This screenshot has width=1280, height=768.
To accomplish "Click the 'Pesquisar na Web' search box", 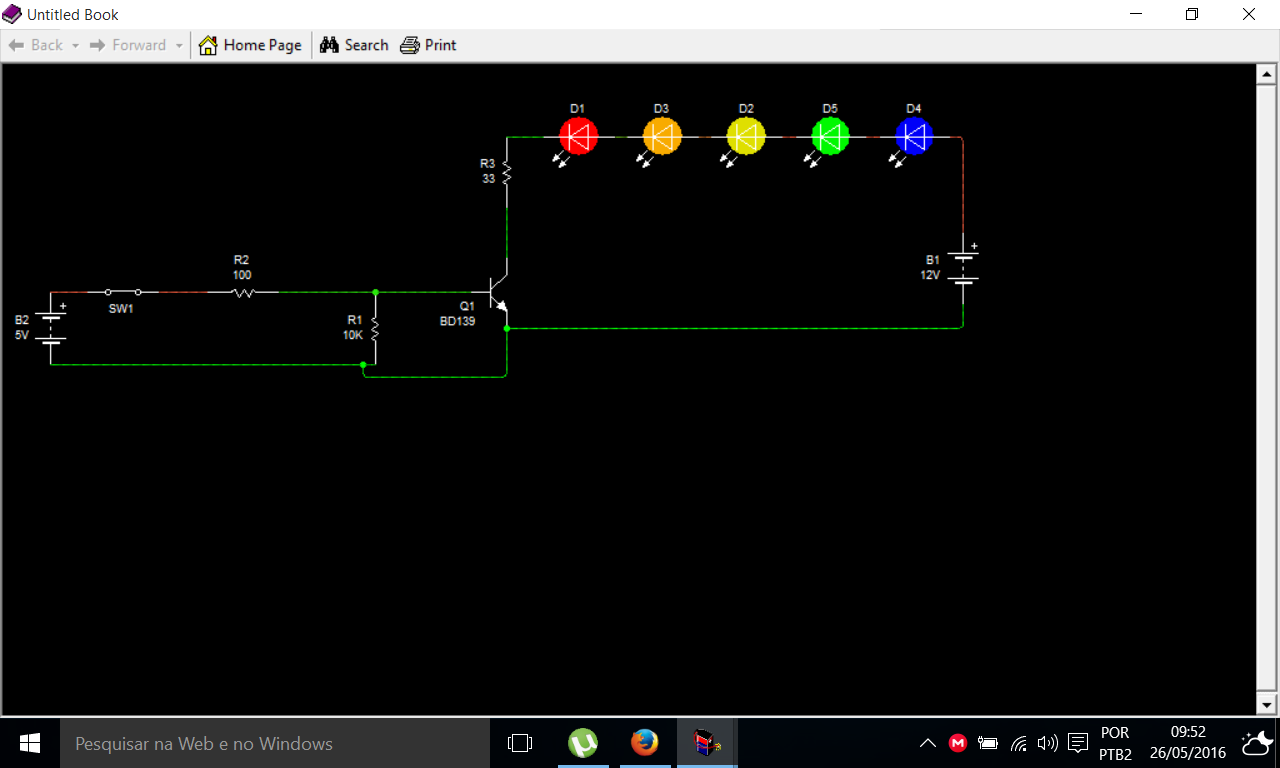I will click(x=274, y=743).
